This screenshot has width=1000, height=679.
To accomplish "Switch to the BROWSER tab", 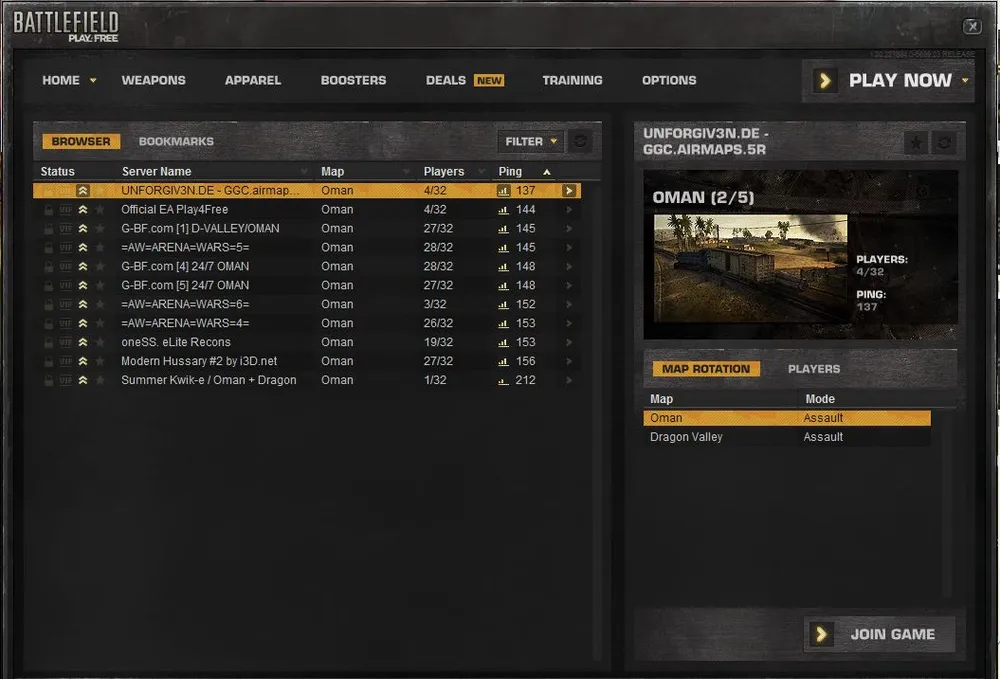I will click(81, 142).
